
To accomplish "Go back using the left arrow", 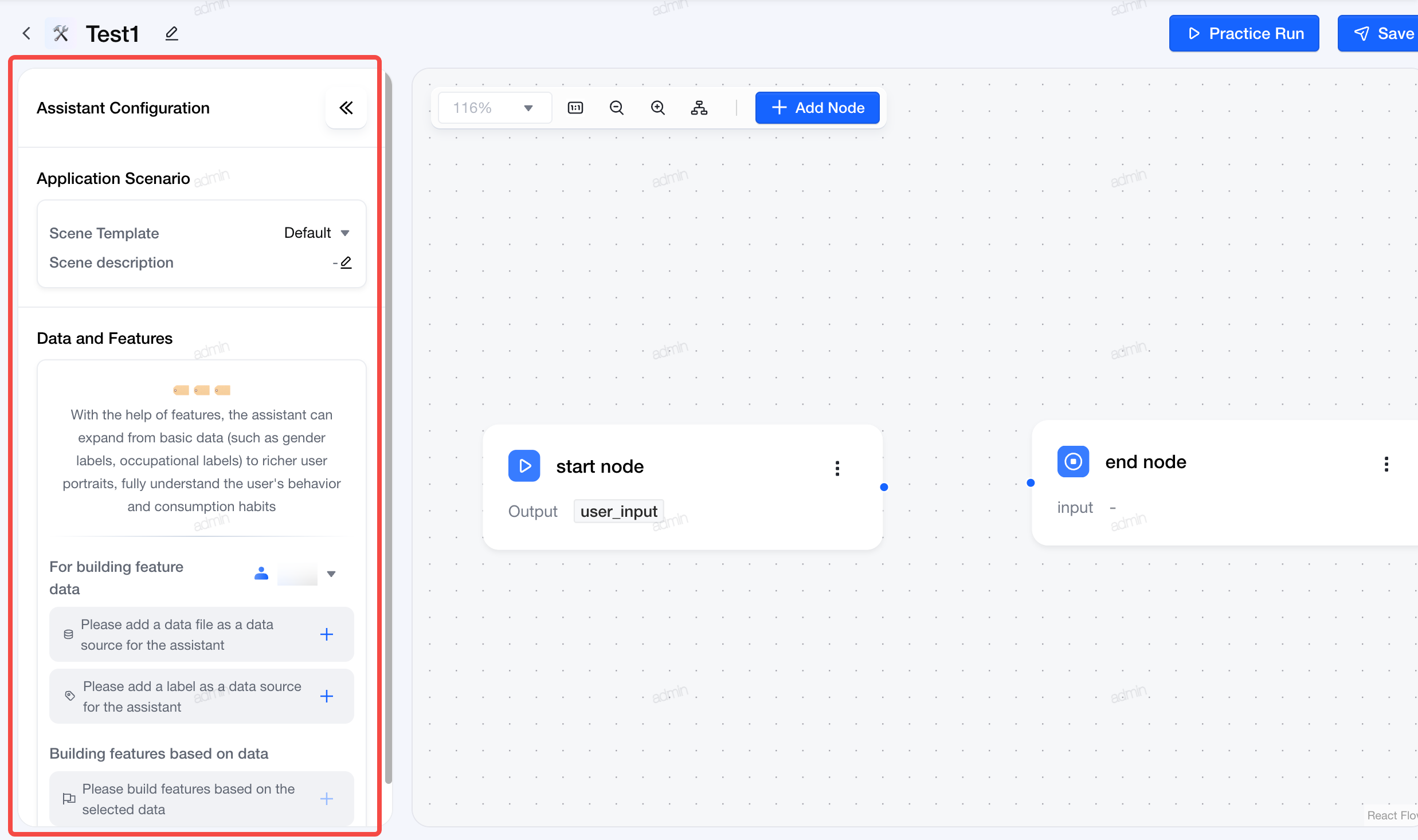I will 26,33.
